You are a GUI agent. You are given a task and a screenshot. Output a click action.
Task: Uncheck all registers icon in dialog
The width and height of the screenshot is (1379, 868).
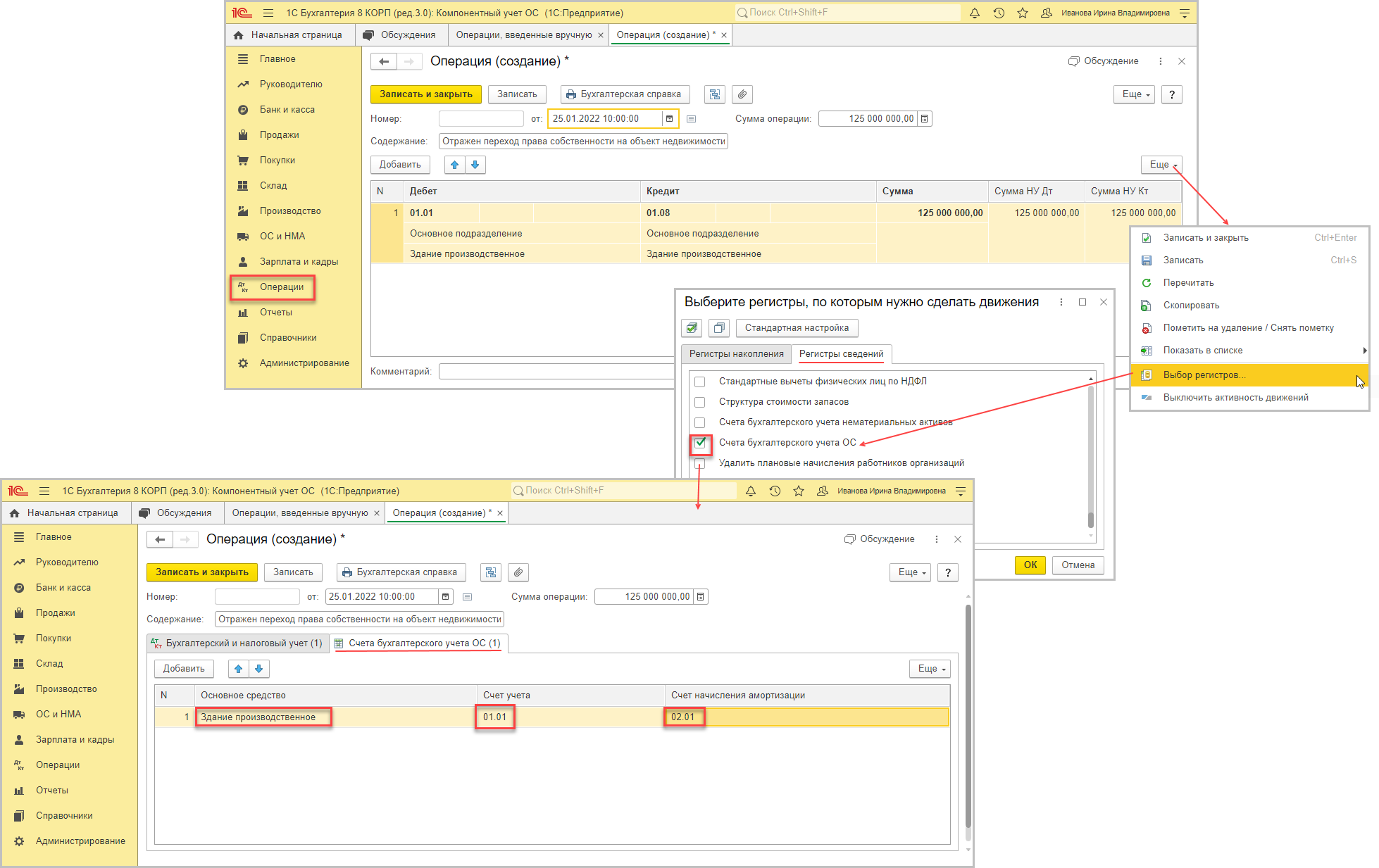(x=719, y=328)
